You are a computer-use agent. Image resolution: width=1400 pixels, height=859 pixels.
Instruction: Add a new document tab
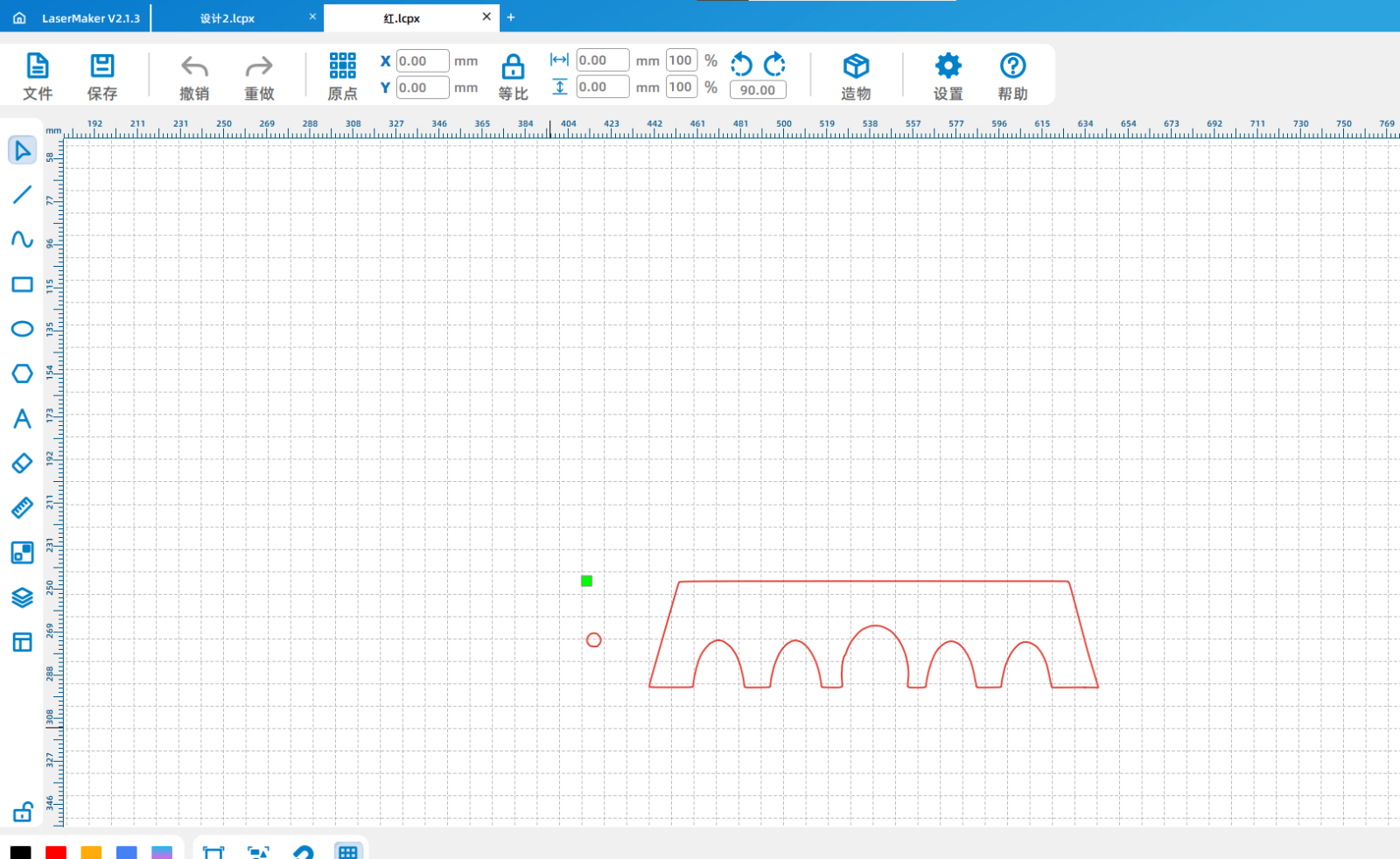[x=511, y=17]
